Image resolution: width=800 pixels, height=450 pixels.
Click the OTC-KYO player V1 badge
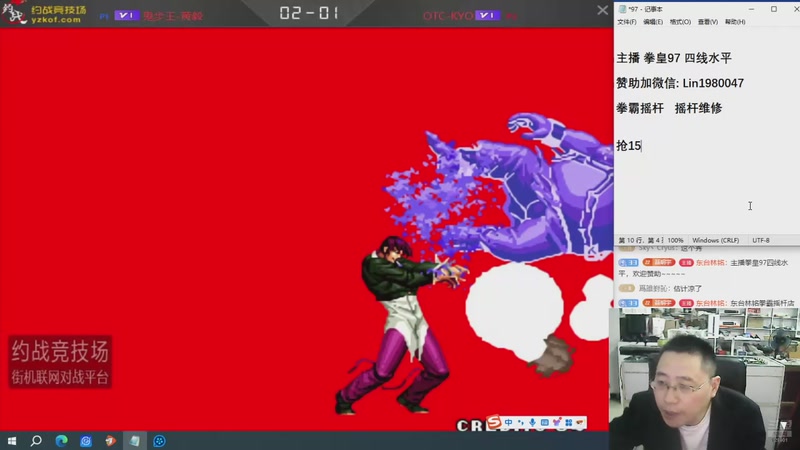[x=487, y=15]
